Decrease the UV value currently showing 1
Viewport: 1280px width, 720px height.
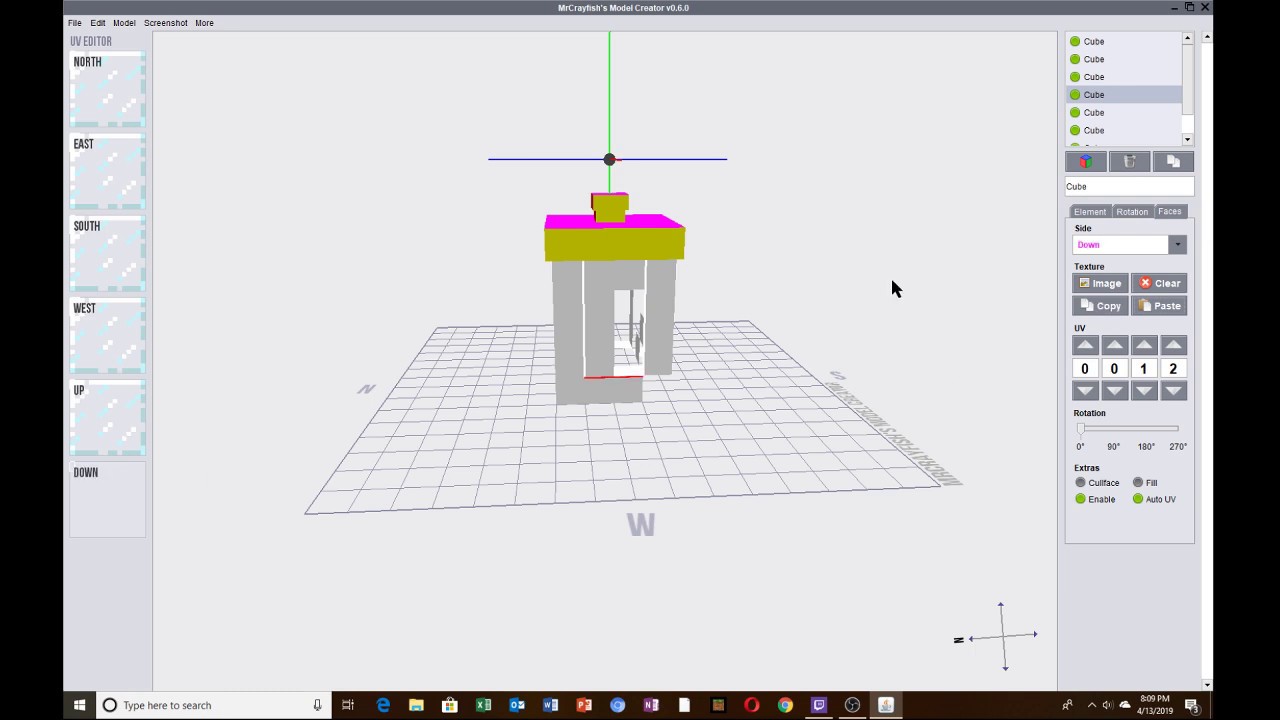pos(1144,391)
